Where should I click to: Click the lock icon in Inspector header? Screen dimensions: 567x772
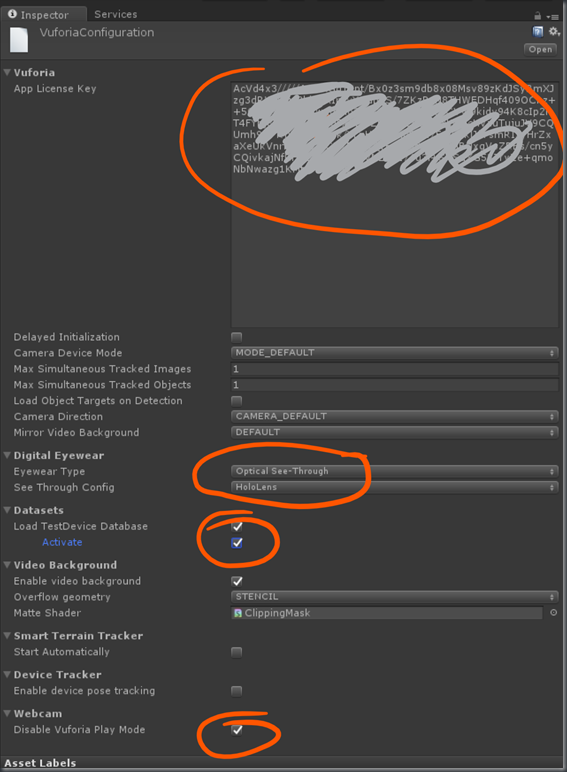tap(537, 16)
